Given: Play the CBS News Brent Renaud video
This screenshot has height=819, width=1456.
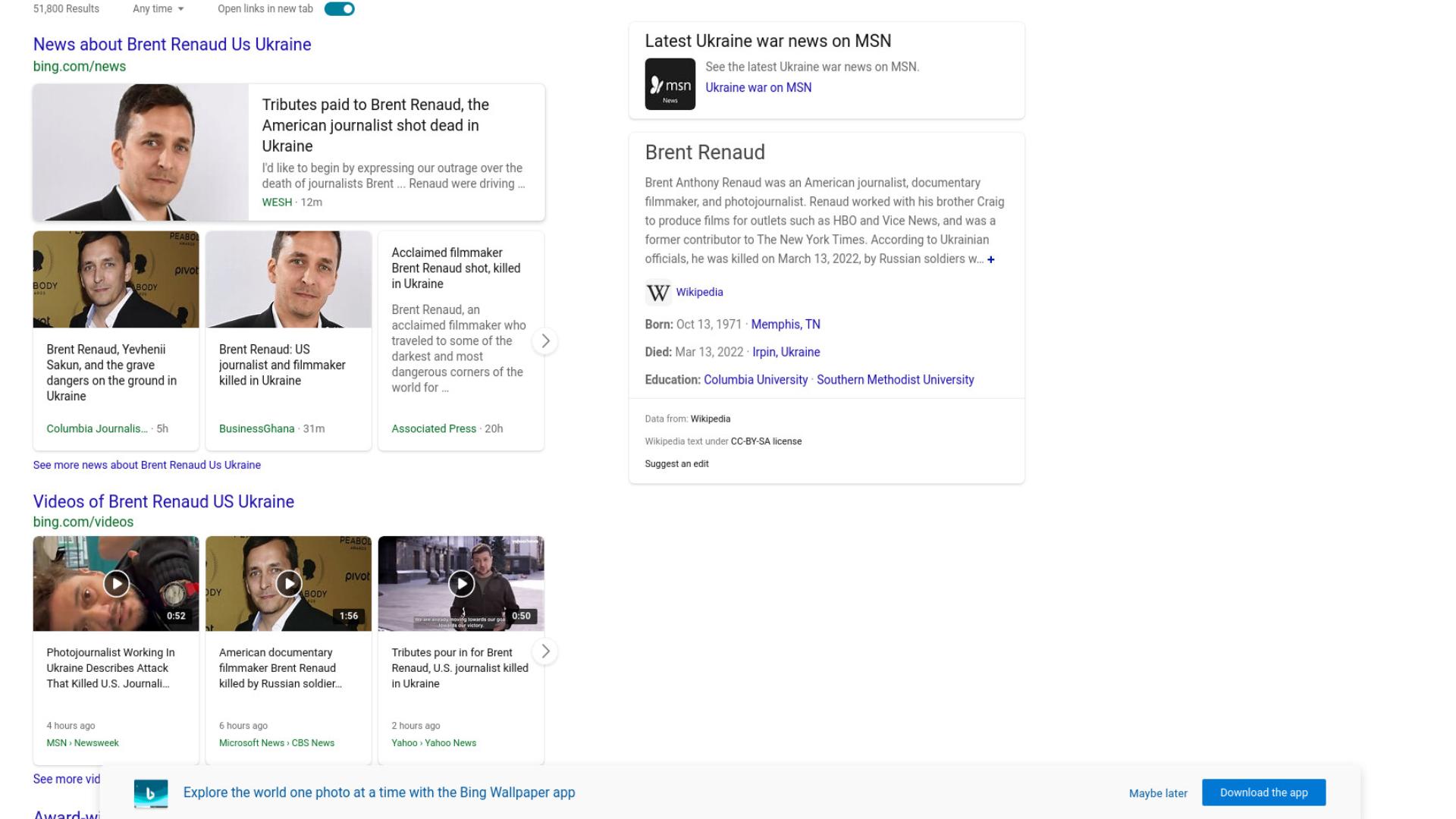Looking at the screenshot, I should coord(288,584).
